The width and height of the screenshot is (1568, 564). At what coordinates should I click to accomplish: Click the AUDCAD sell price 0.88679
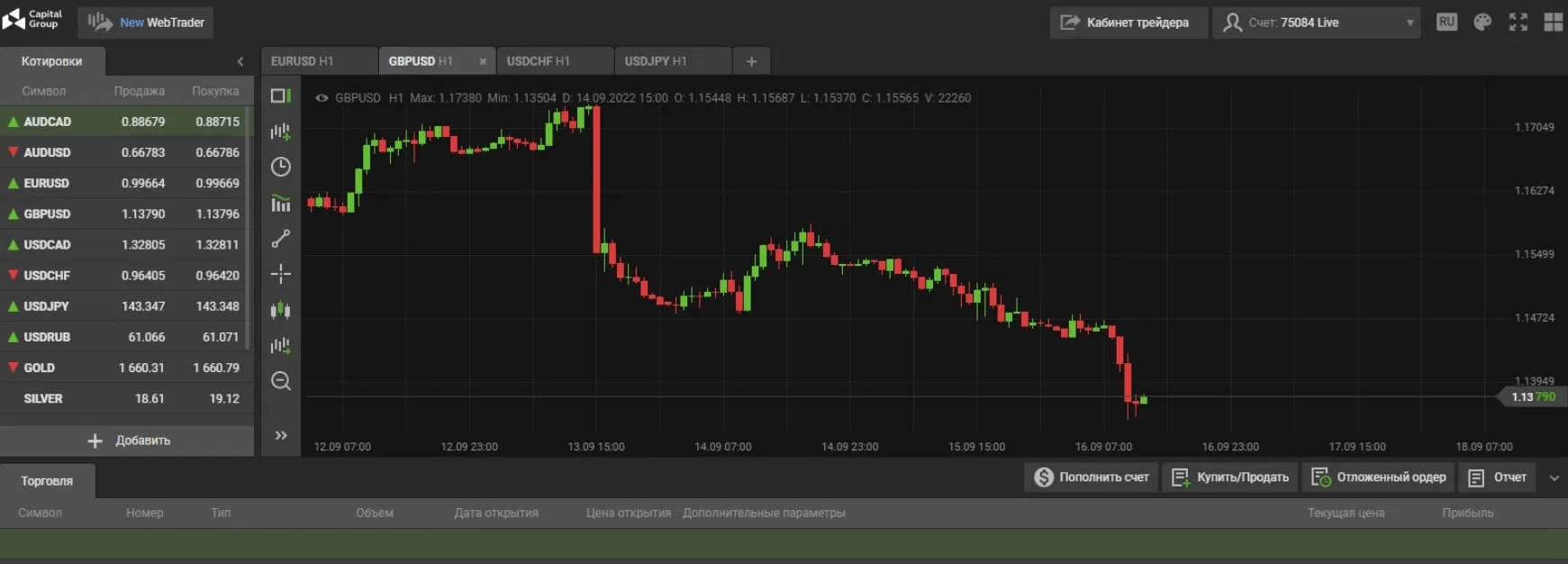pyautogui.click(x=143, y=122)
